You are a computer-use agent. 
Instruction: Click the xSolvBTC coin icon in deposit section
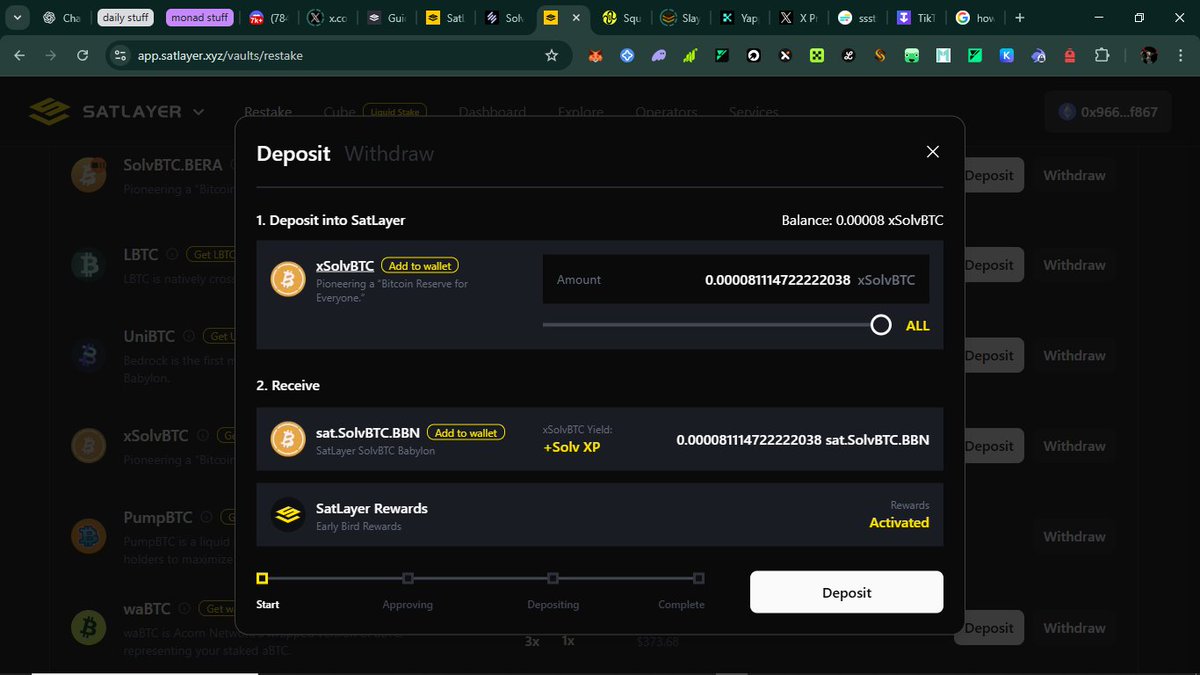coord(288,279)
